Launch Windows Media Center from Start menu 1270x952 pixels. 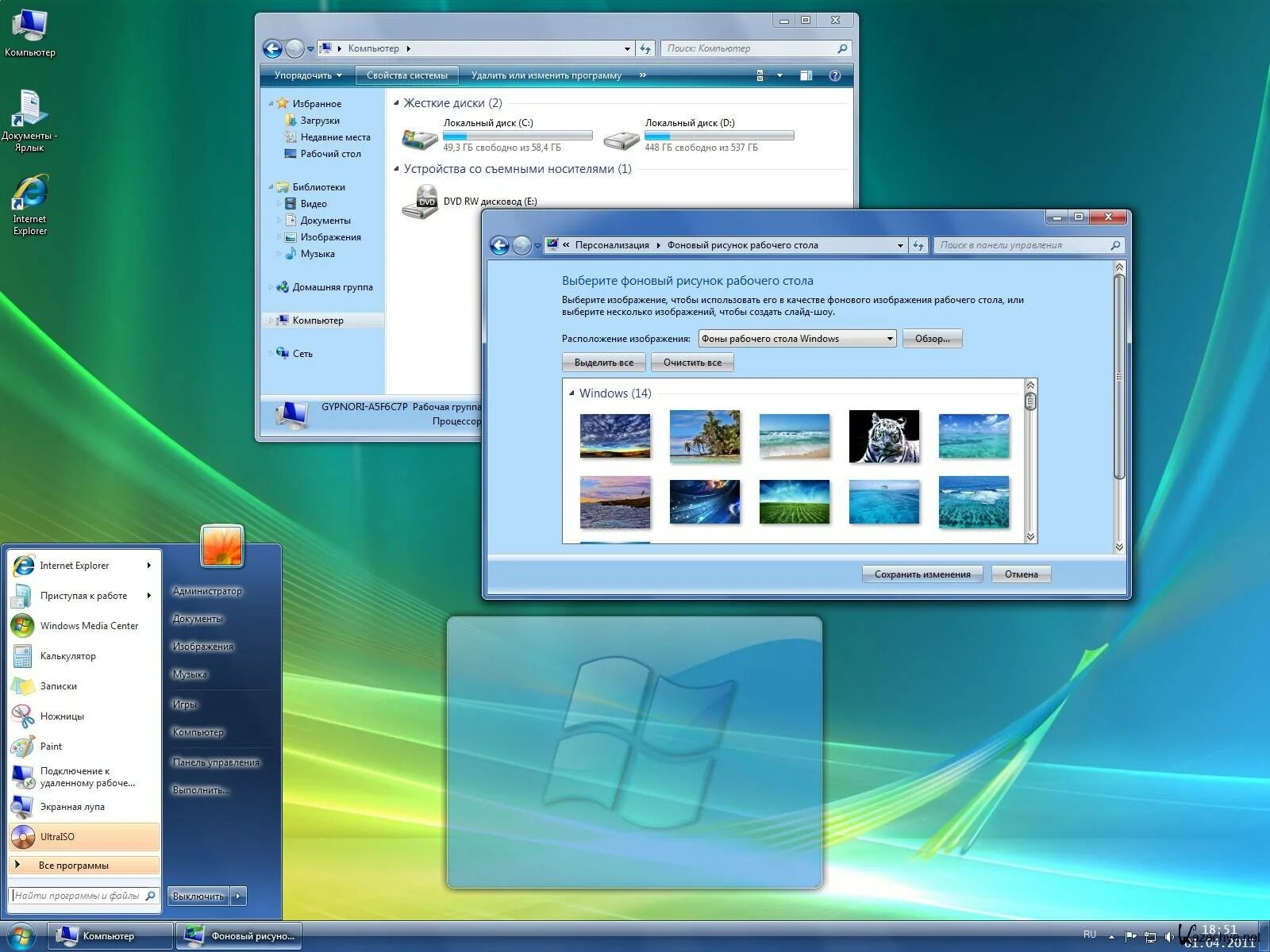84,626
